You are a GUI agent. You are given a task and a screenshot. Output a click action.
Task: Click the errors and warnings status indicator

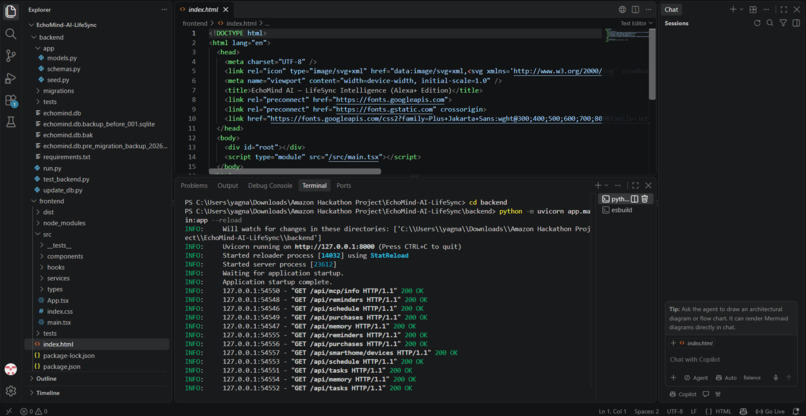coord(33,411)
